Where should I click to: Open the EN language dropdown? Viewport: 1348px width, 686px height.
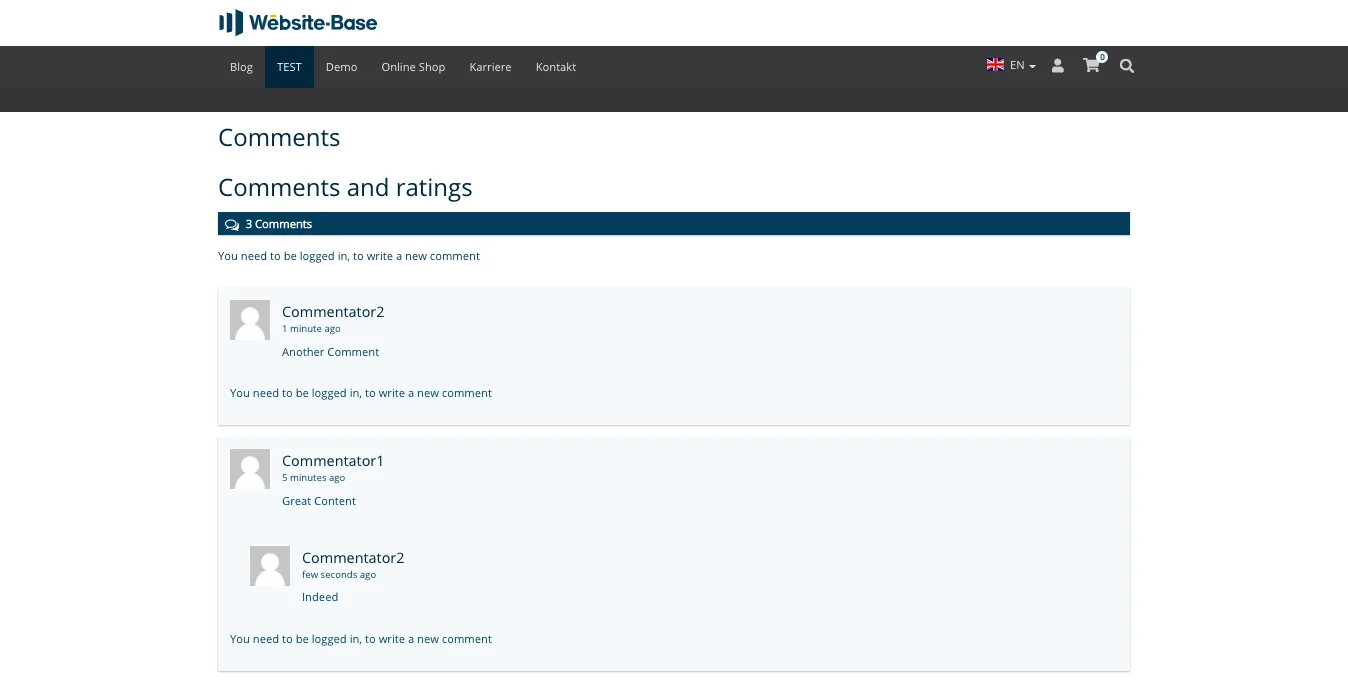tap(1017, 64)
